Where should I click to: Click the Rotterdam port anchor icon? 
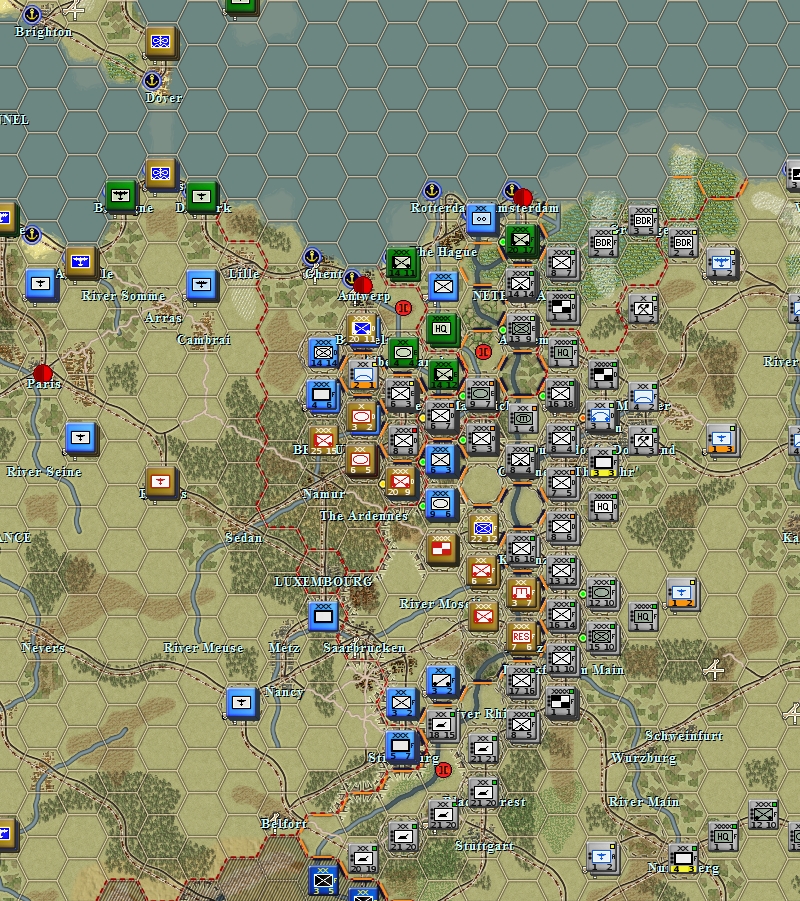tap(432, 190)
